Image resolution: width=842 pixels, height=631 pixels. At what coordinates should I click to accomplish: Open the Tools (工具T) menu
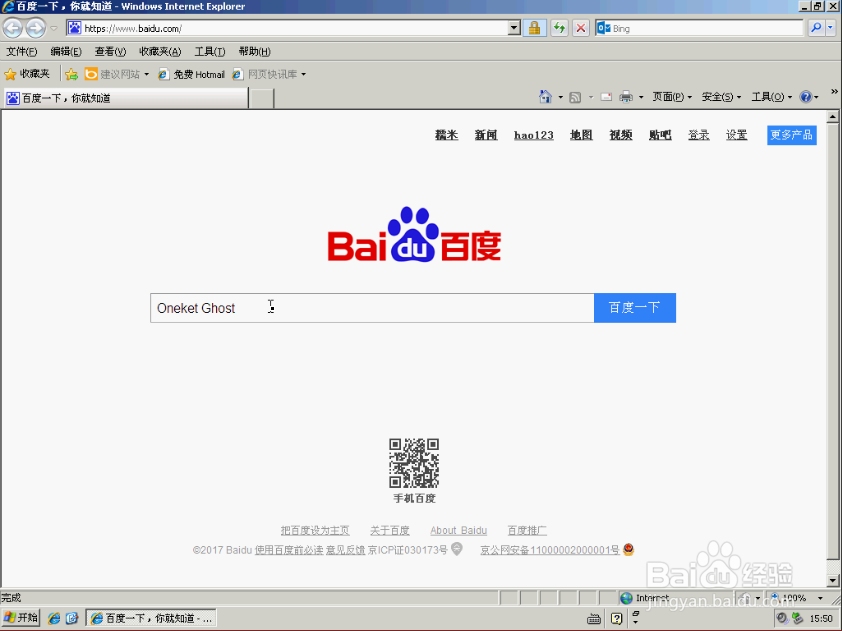[x=209, y=52]
